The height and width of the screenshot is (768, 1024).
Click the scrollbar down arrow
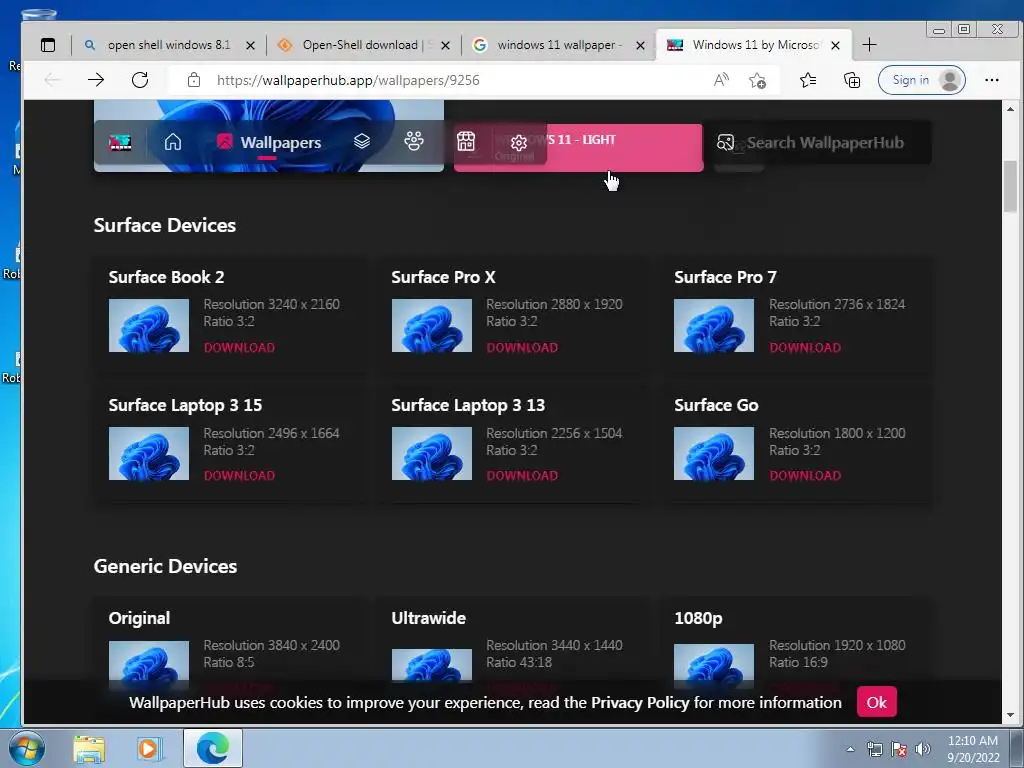pyautogui.click(x=1010, y=715)
